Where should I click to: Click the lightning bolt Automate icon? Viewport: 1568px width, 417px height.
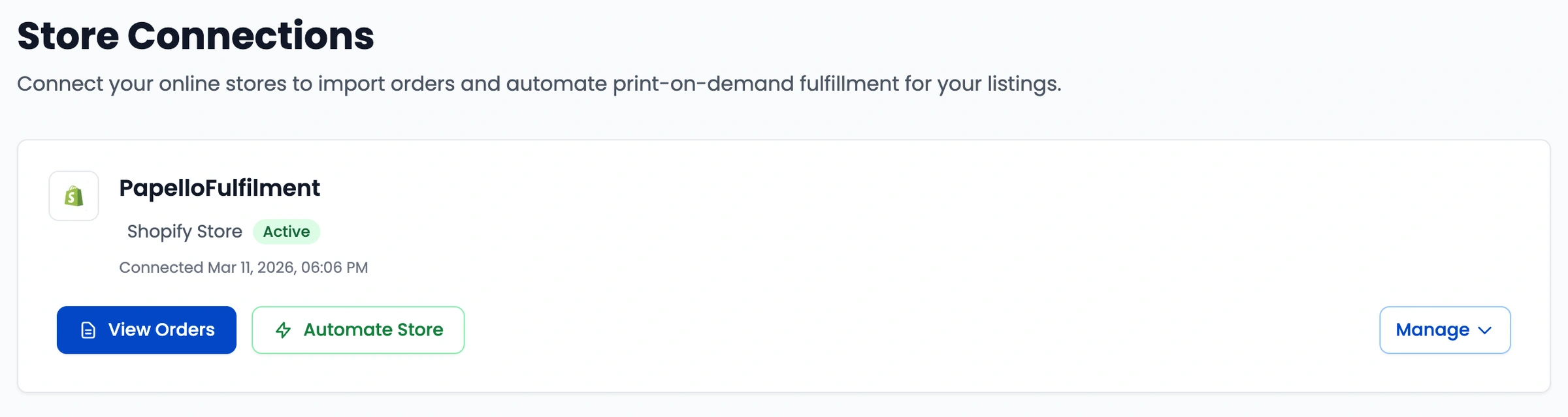click(283, 330)
